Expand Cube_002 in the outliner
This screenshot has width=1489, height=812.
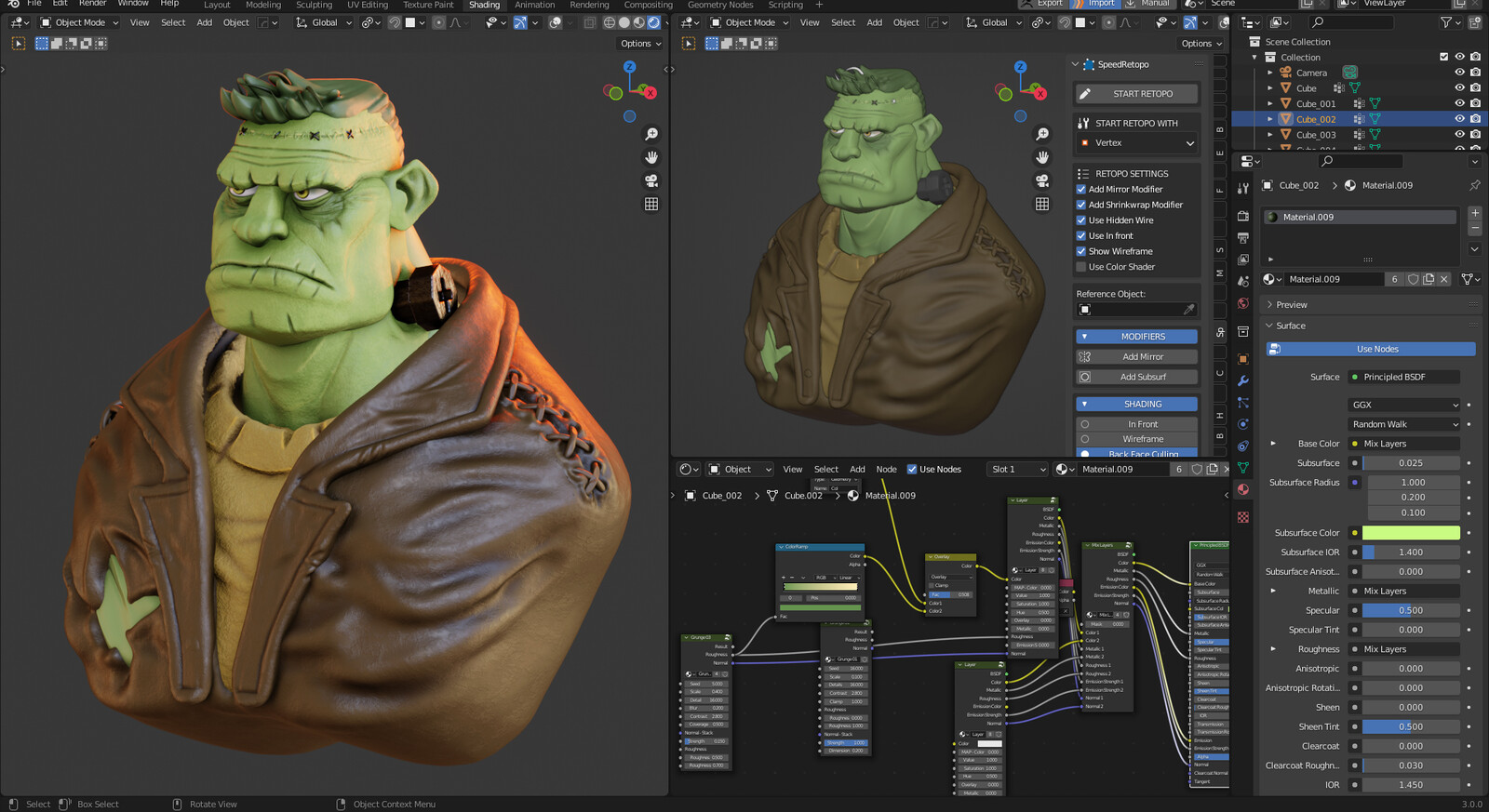(1270, 119)
